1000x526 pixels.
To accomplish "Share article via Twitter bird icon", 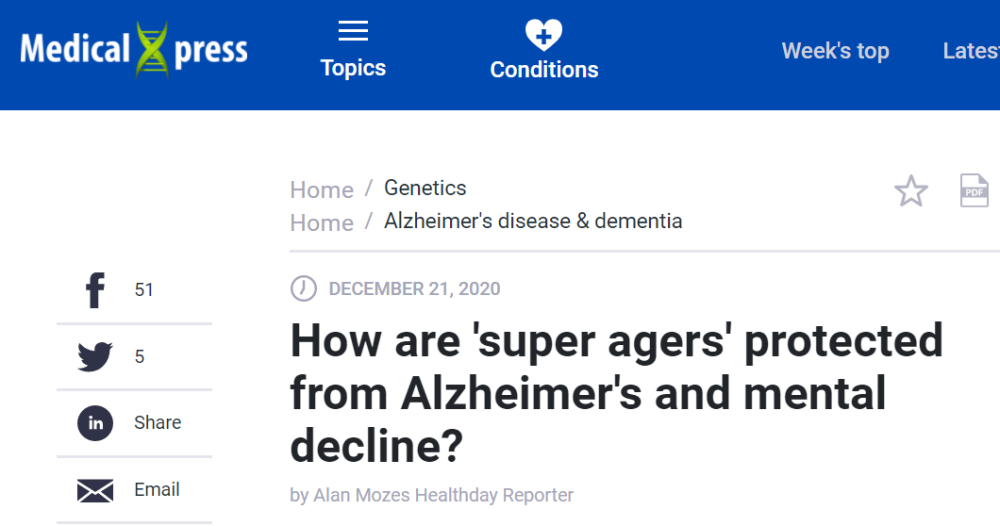I will tap(95, 357).
